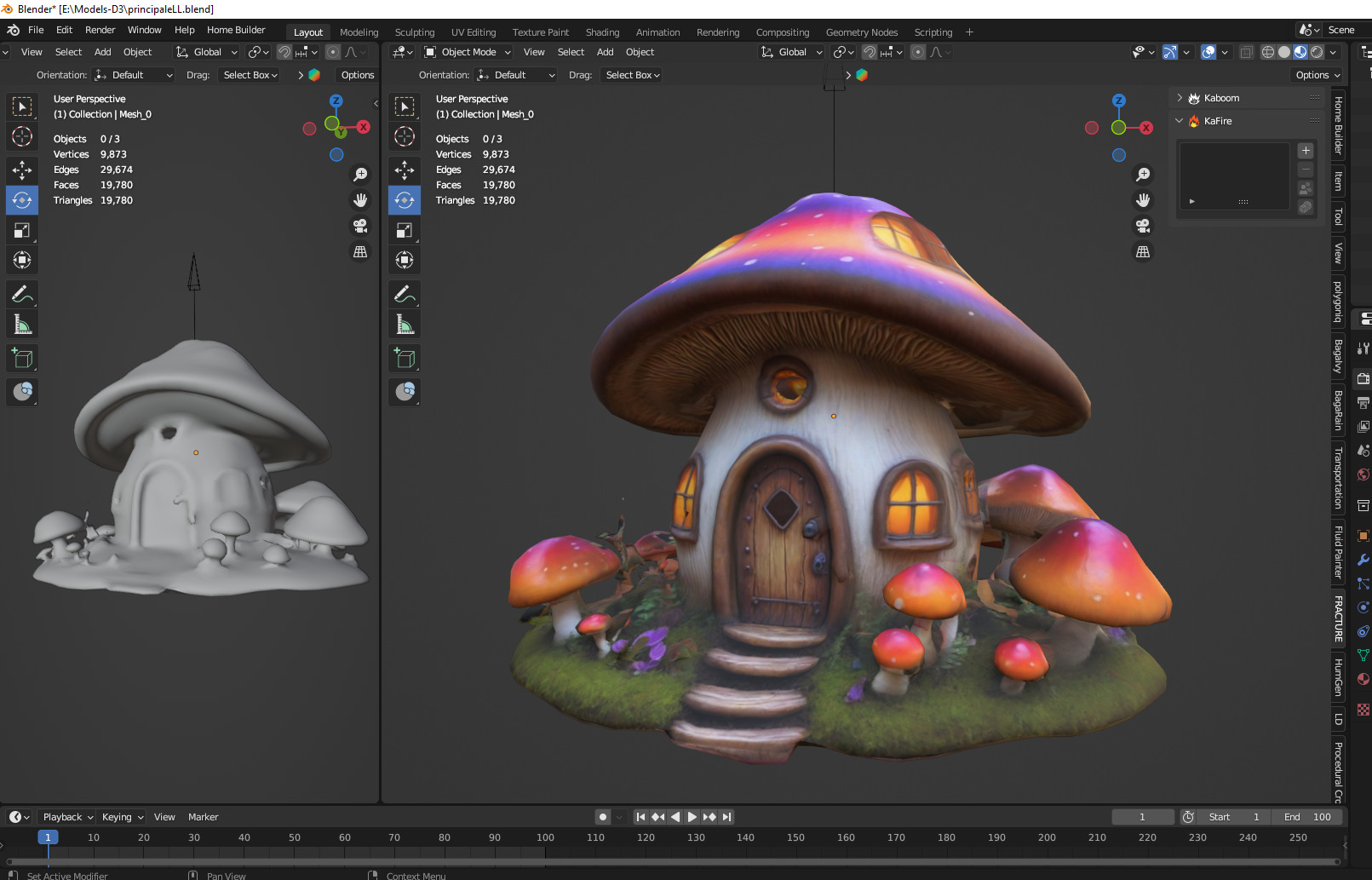Screen dimensions: 1372x880
Task: Open the FRACTURE sidebar tab
Action: pyautogui.click(x=1338, y=618)
